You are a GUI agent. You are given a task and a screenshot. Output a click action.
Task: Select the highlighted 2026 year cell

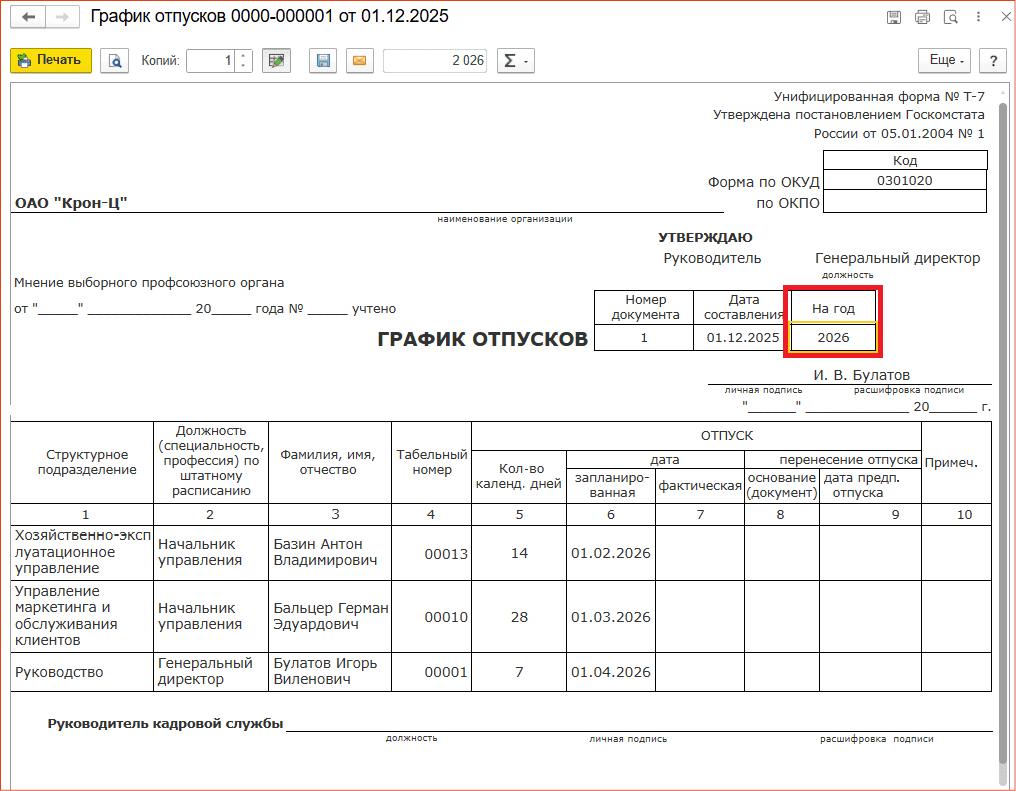click(x=833, y=338)
